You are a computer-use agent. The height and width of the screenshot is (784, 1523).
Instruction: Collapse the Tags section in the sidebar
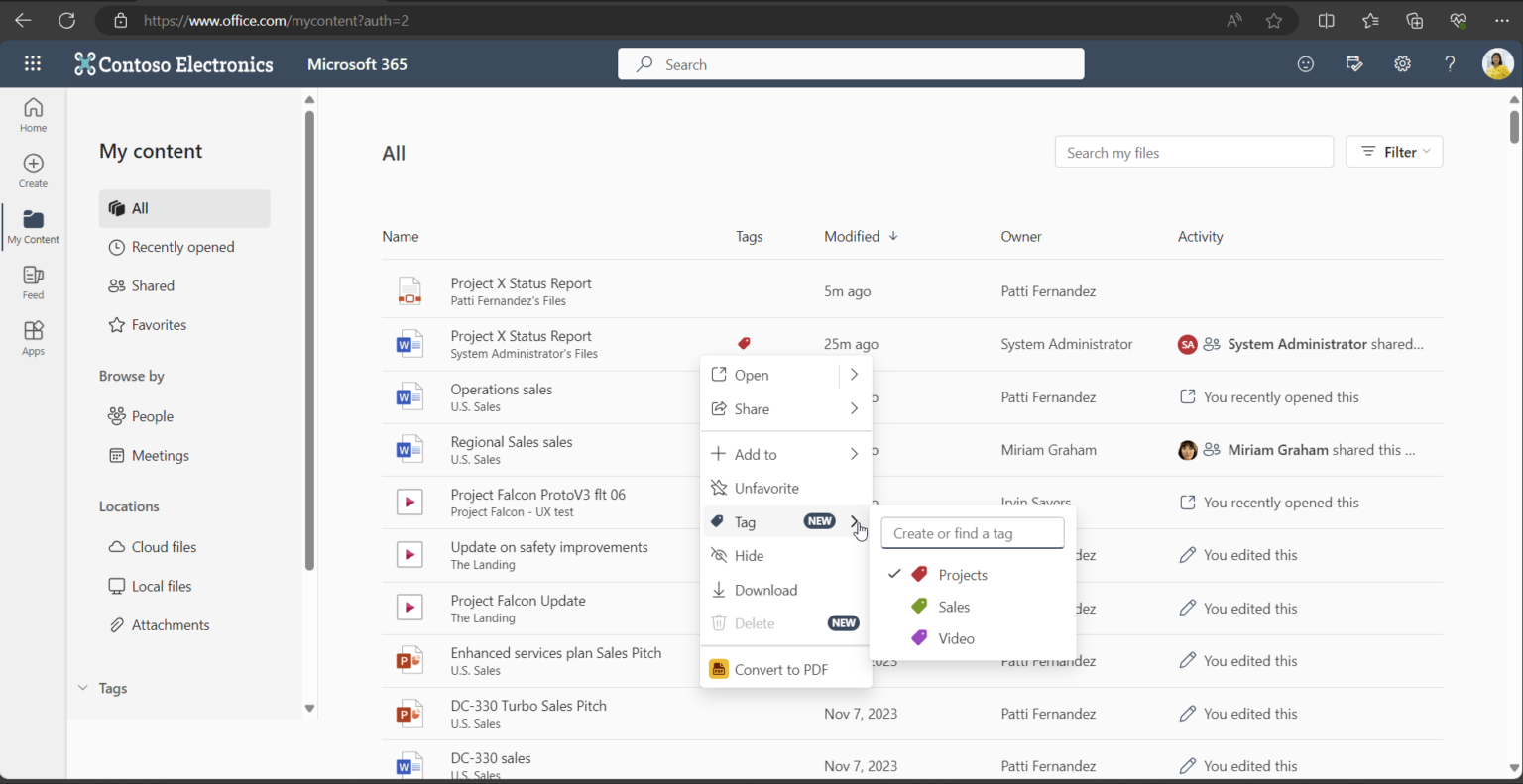point(82,687)
